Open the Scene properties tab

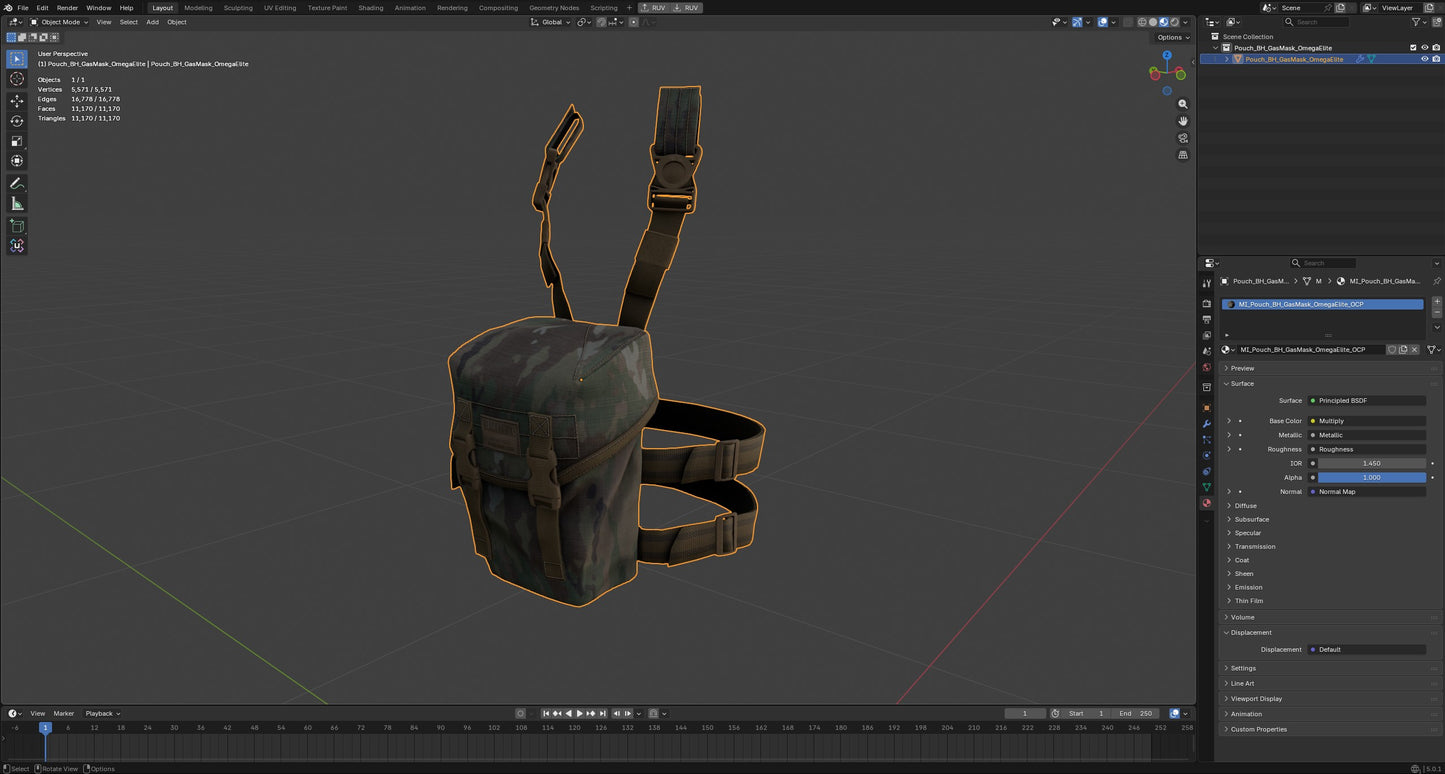1207,351
